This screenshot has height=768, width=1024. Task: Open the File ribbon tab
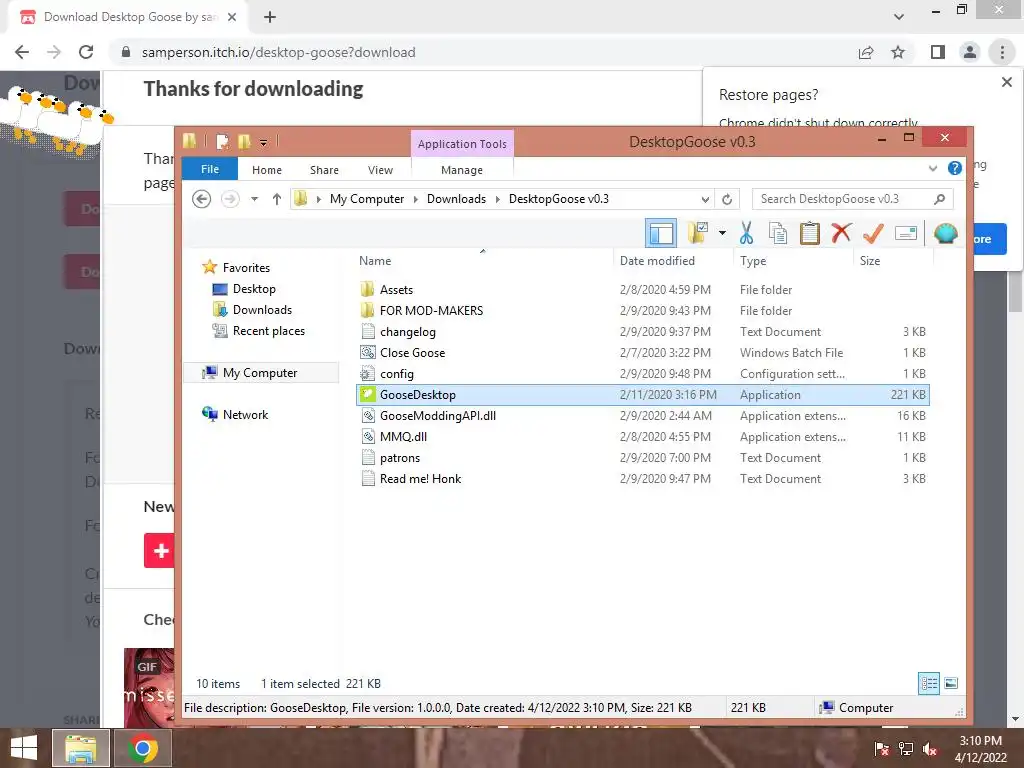click(x=210, y=169)
